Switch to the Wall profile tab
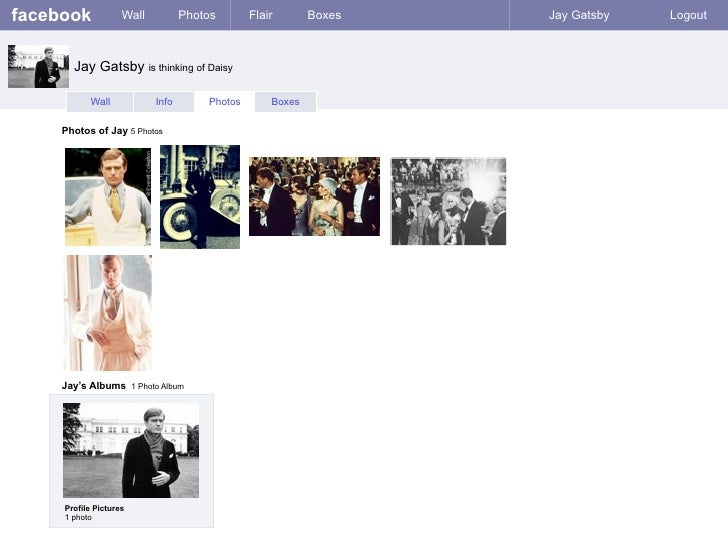This screenshot has width=728, height=546. pos(100,102)
